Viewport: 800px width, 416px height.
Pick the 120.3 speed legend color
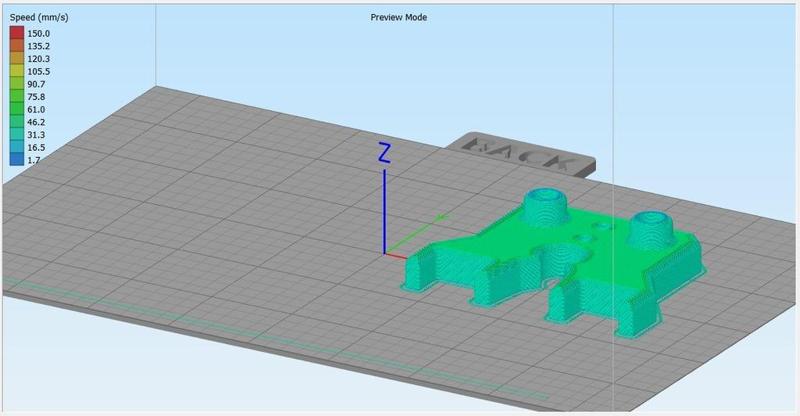(17, 59)
